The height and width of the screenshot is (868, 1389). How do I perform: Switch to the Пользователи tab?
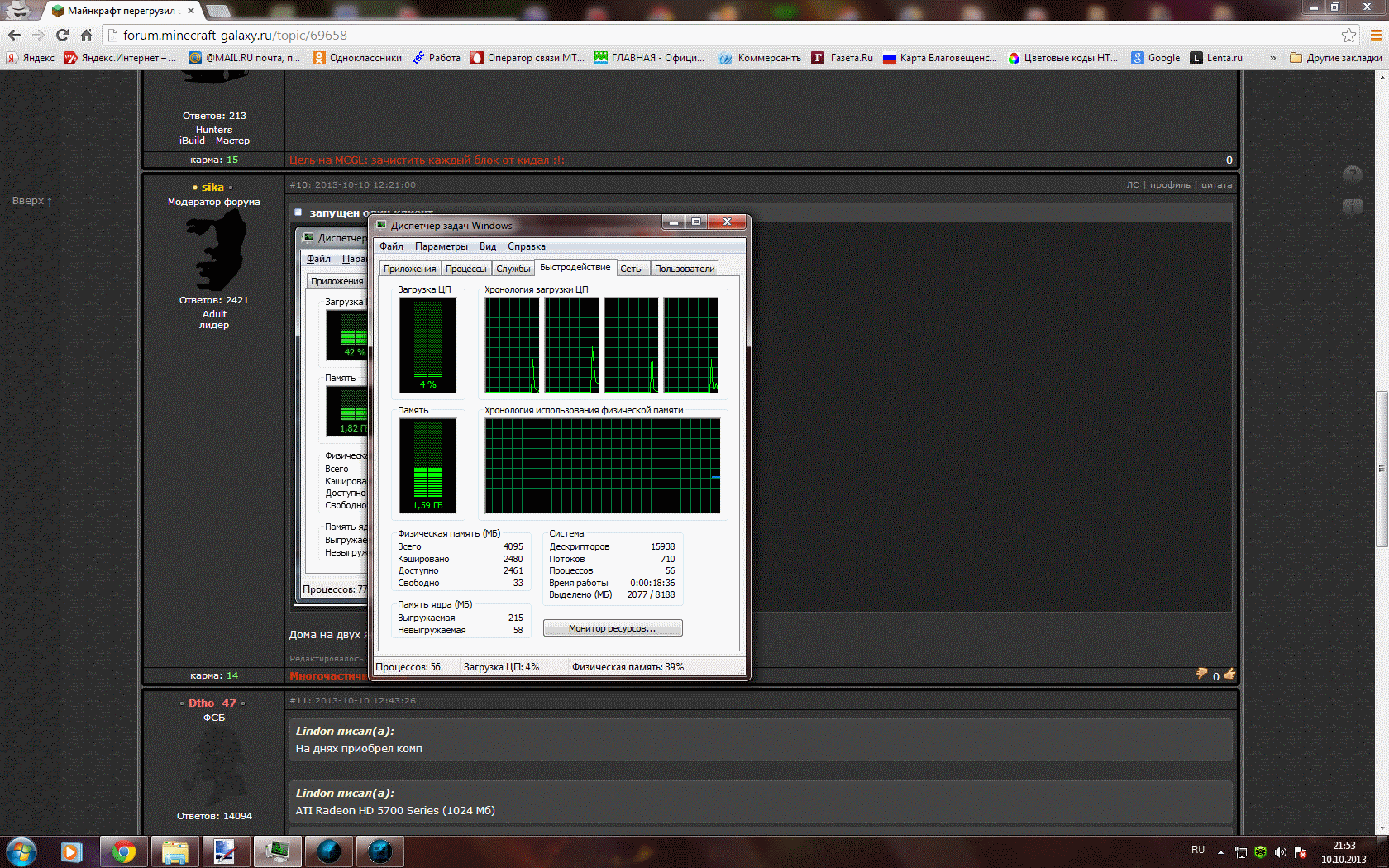(x=685, y=269)
